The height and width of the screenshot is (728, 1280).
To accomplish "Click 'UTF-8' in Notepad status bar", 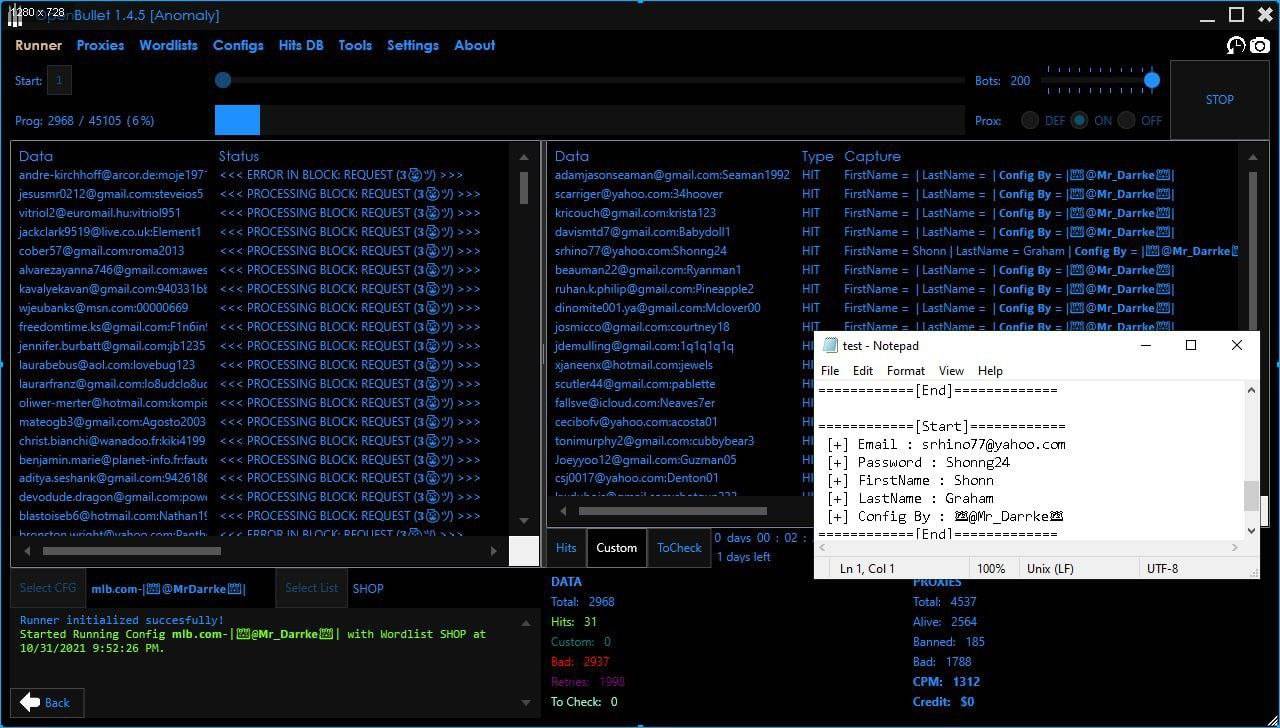I will click(x=1162, y=568).
